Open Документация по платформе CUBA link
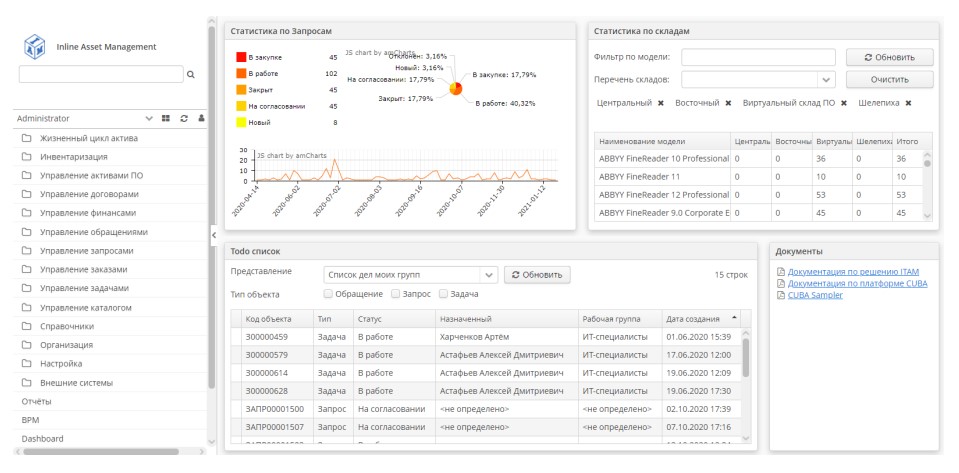Screen dimensions: 959x473 pos(857,284)
